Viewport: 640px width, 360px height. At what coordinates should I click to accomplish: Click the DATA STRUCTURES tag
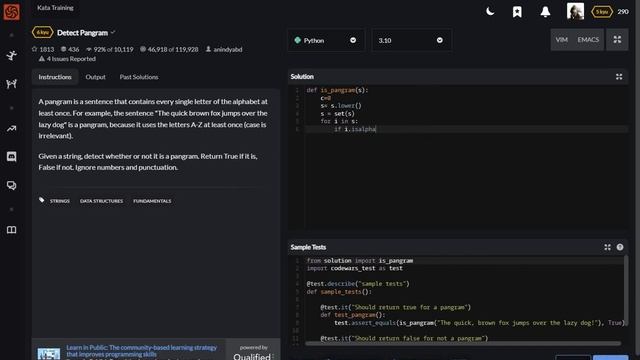click(101, 201)
